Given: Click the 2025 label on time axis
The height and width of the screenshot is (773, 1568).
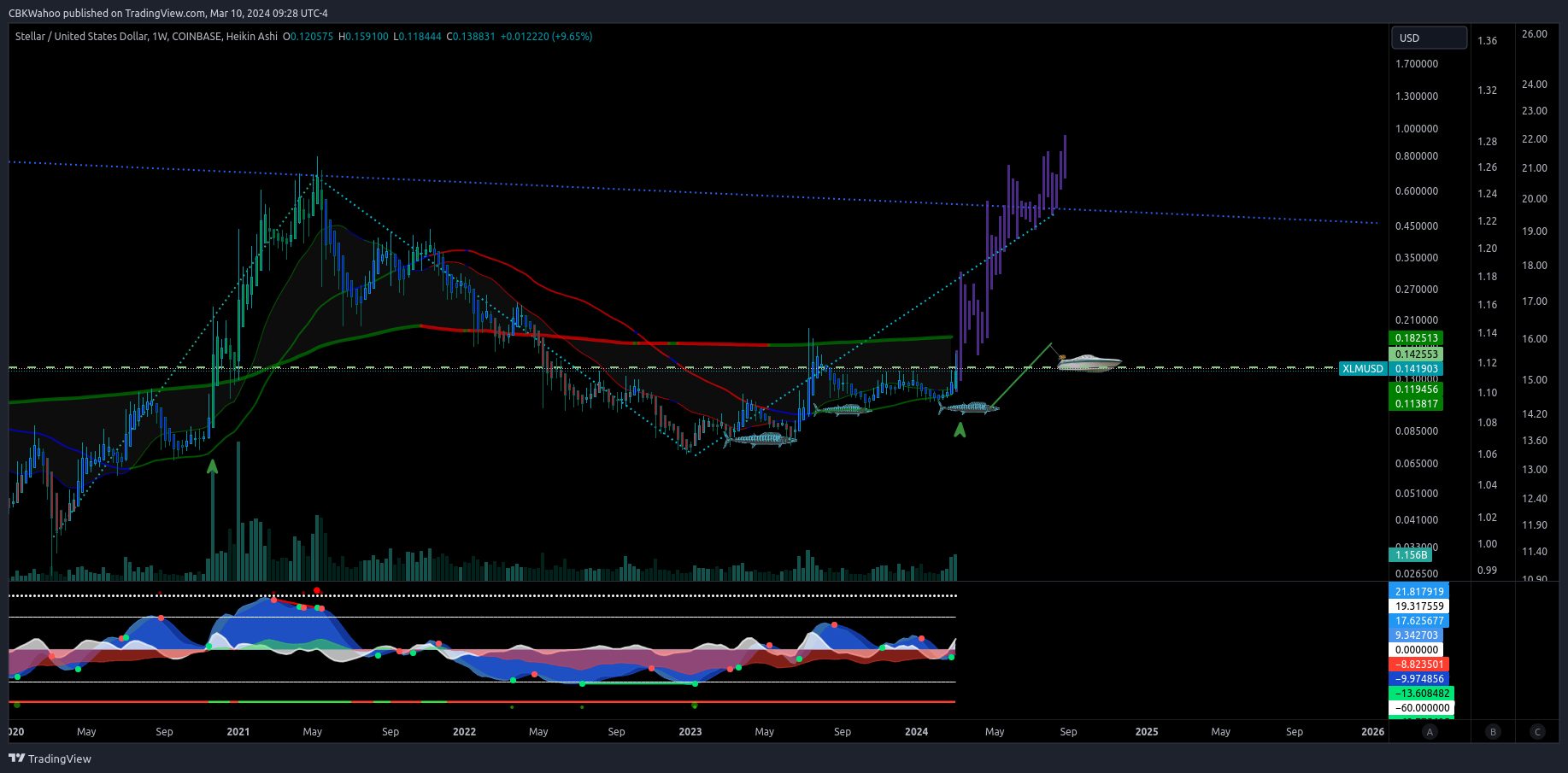Looking at the screenshot, I should tap(1147, 732).
